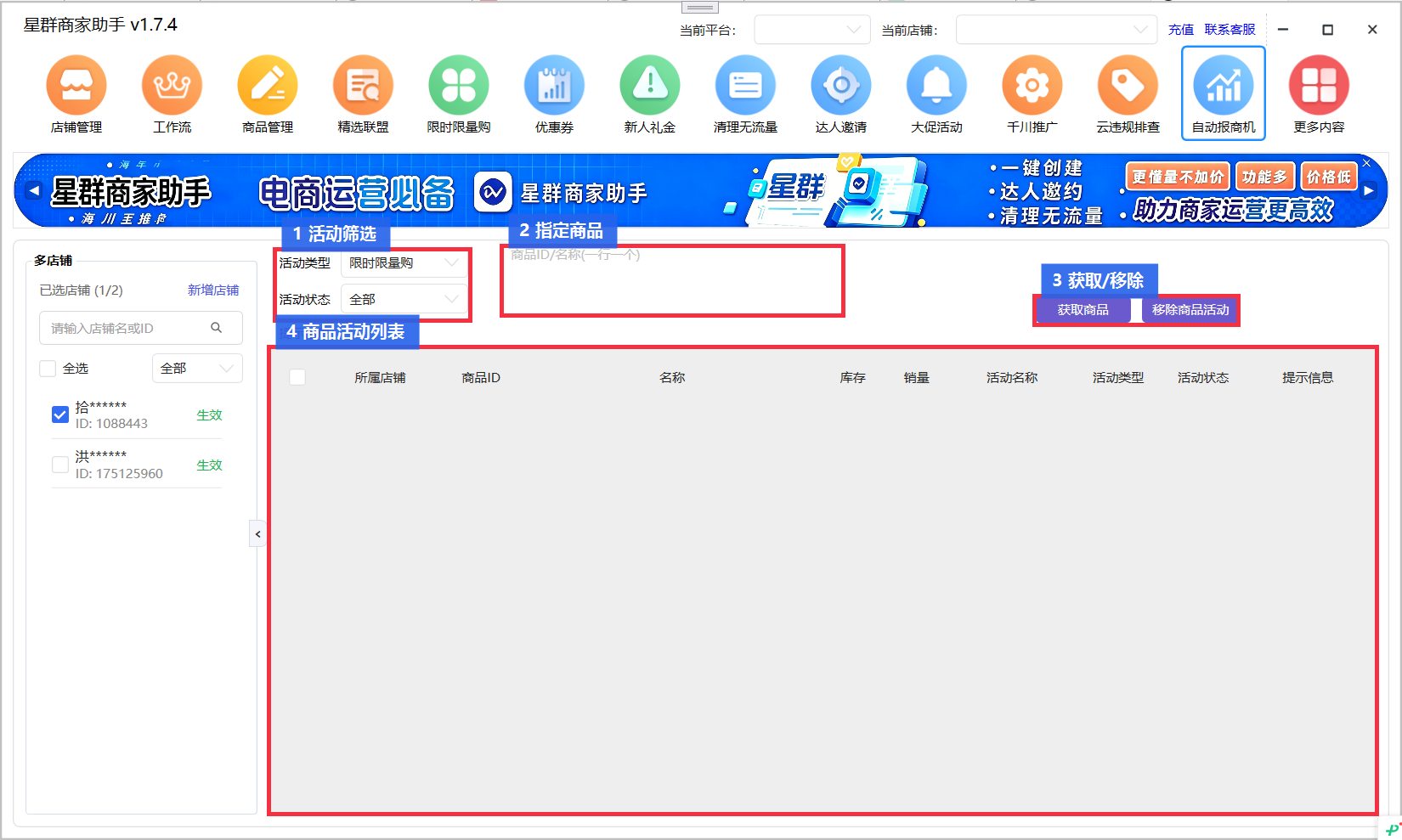Click the green icon at the bottom-right corner
Viewport: 1402px width, 840px height.
[x=1392, y=829]
